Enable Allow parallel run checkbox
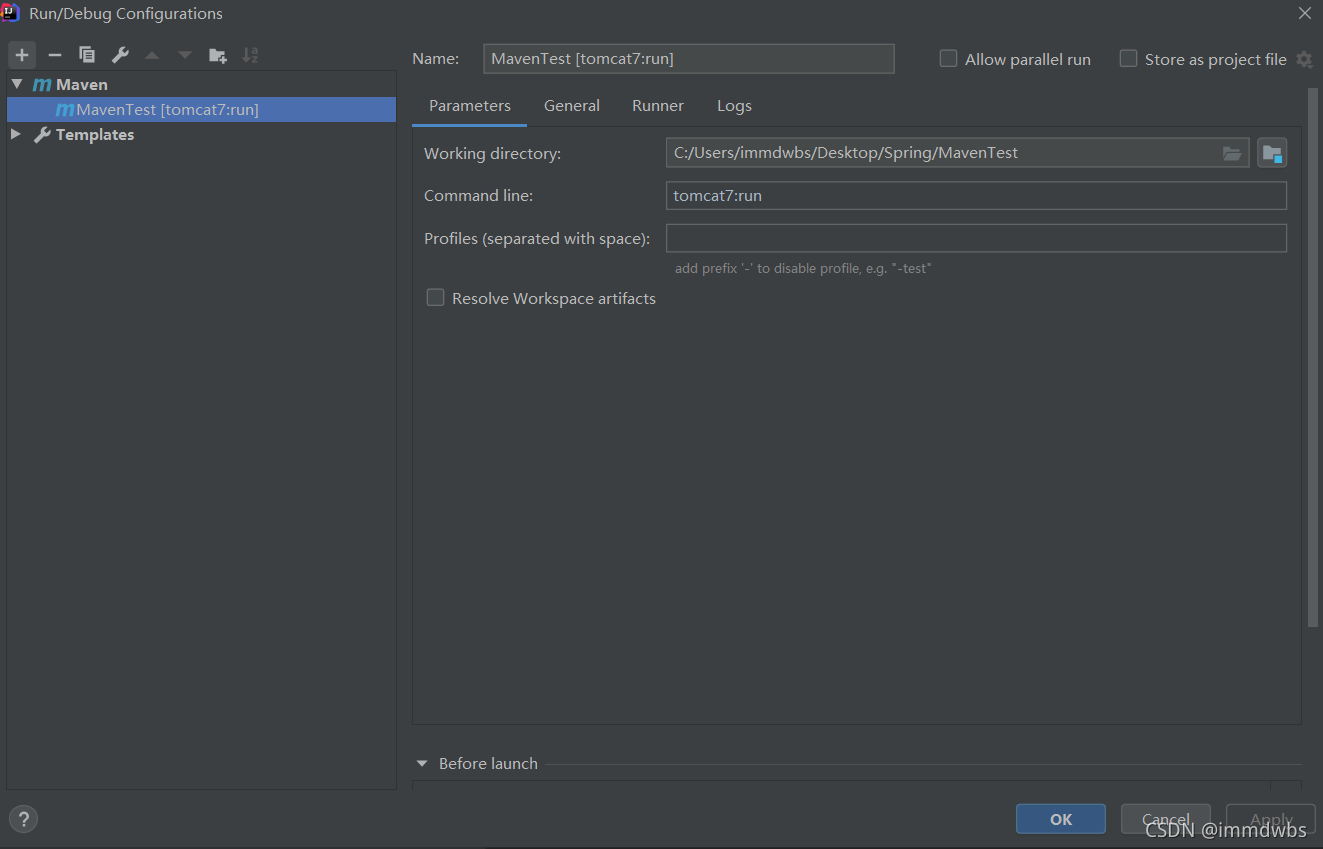The width and height of the screenshot is (1323, 849). [948, 59]
